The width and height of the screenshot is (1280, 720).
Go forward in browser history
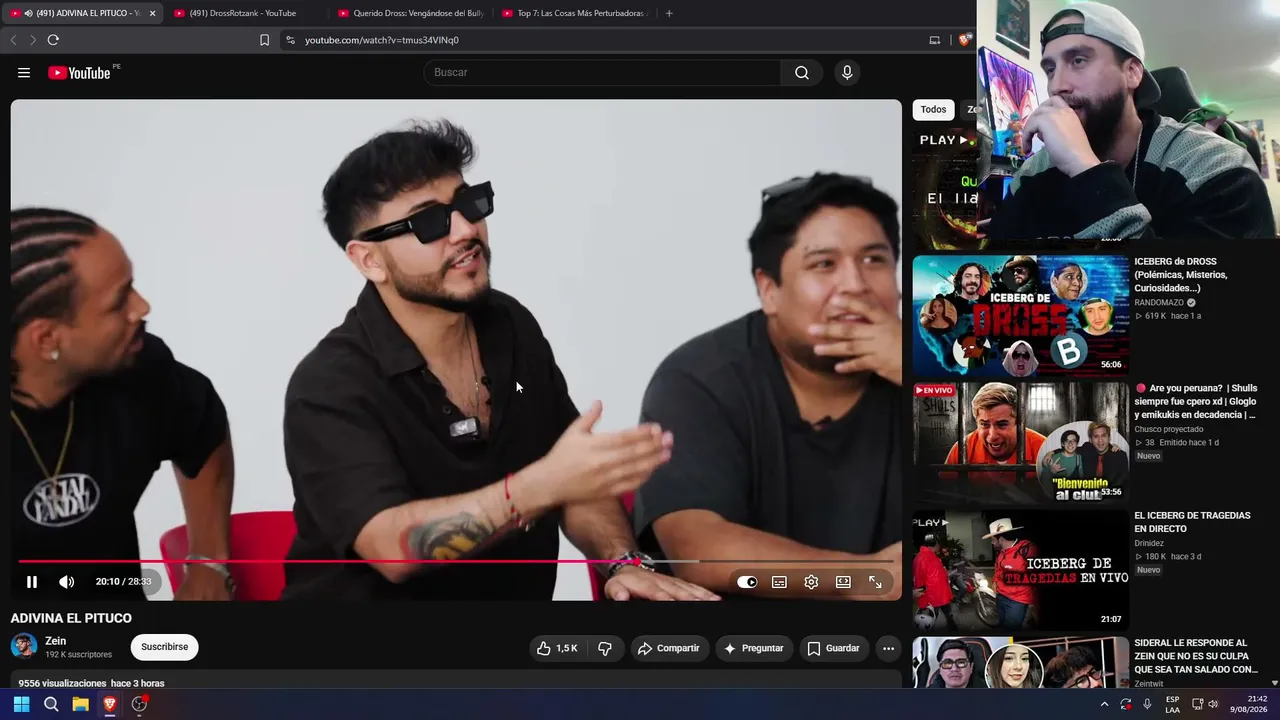(x=32, y=40)
